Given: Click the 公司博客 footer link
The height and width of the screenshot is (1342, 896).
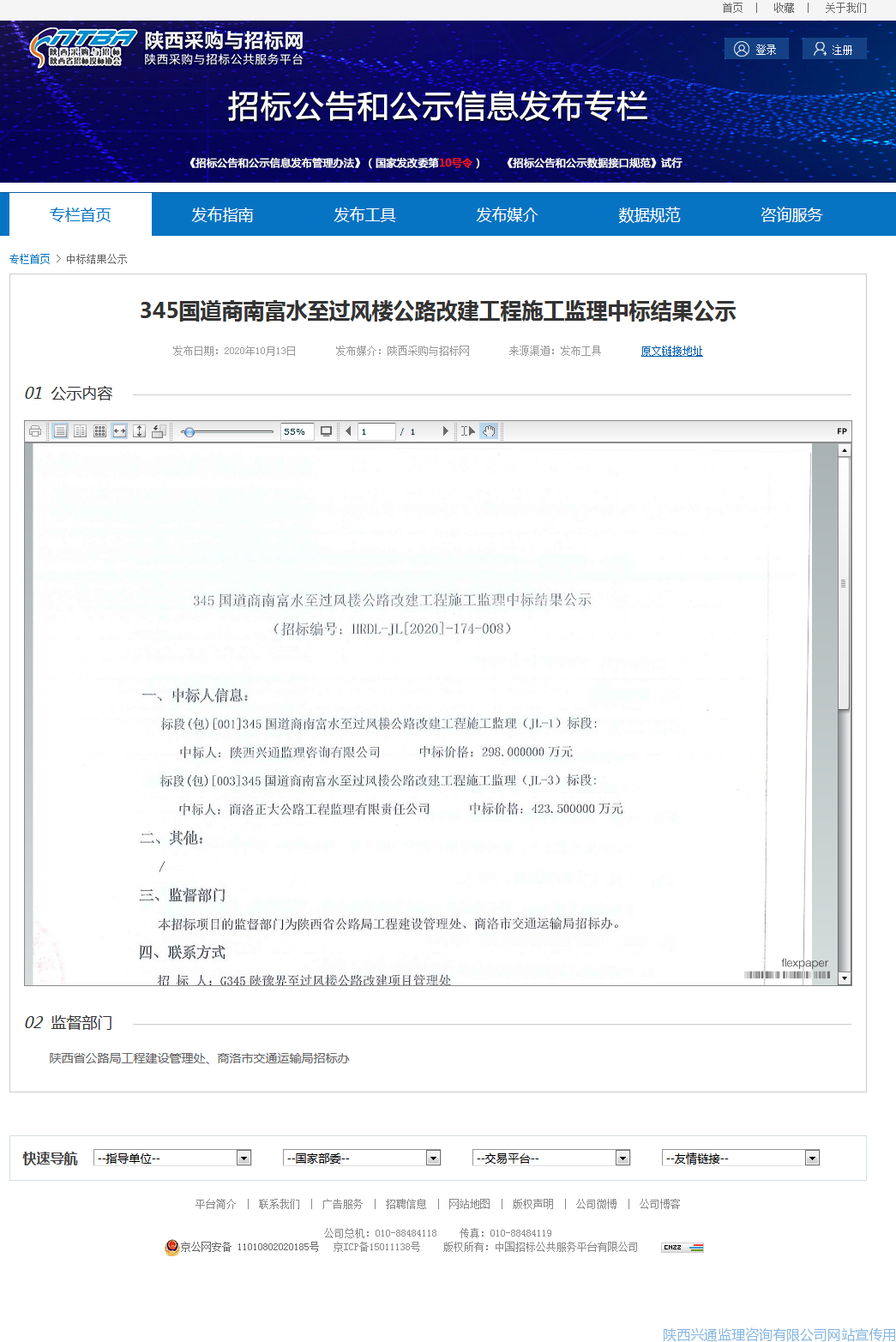Looking at the screenshot, I should (x=660, y=1204).
